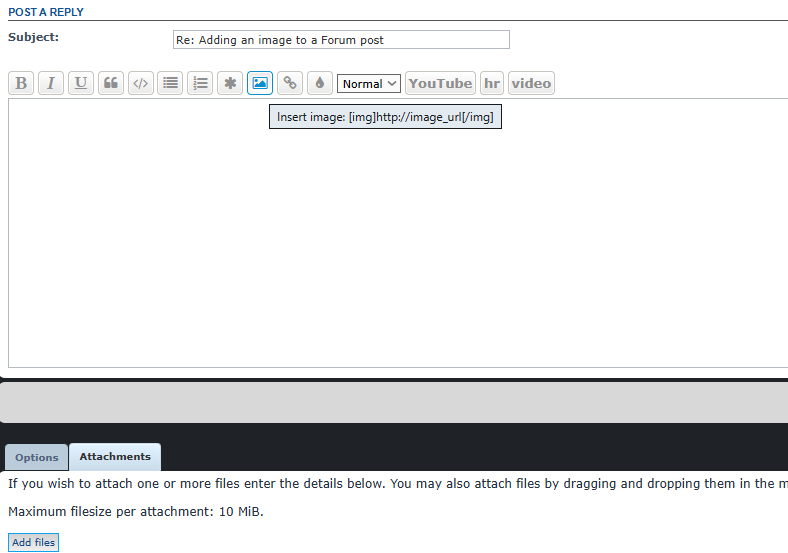Viewport: 788px width, 553px height.
Task: Insert YouTube BBCode tag
Action: (440, 83)
